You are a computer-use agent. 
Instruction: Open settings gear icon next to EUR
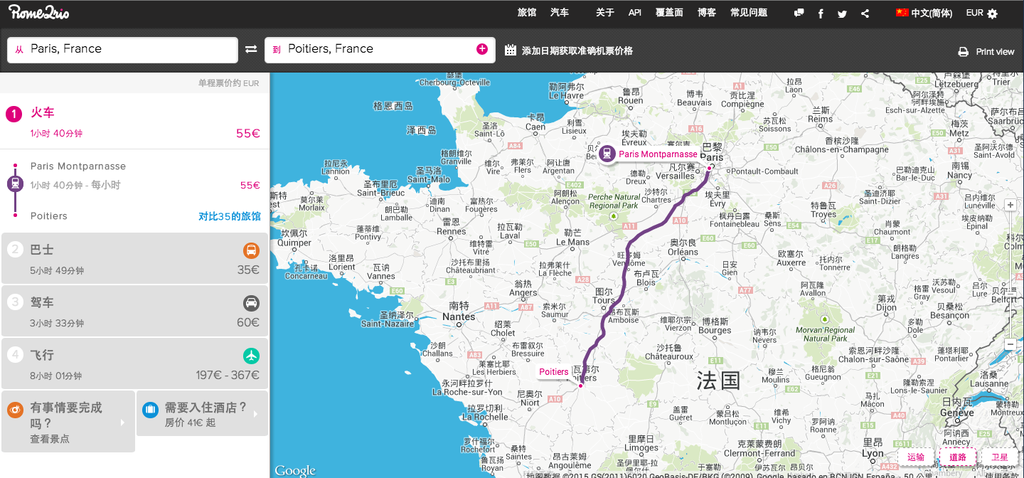[x=993, y=14]
